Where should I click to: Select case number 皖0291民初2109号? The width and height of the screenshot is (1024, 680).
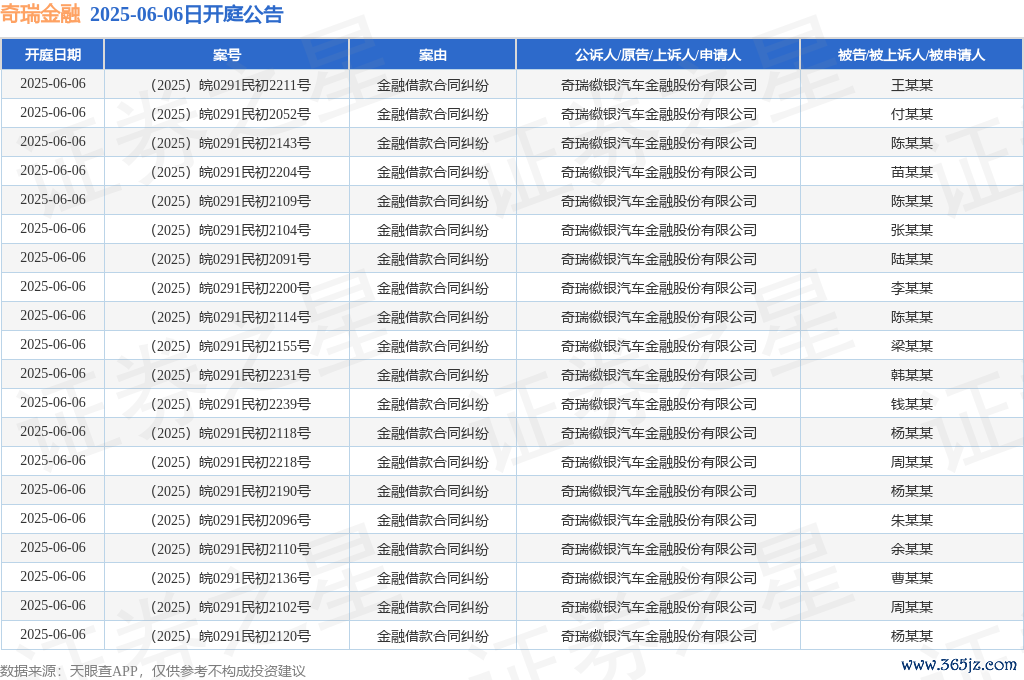(231, 201)
